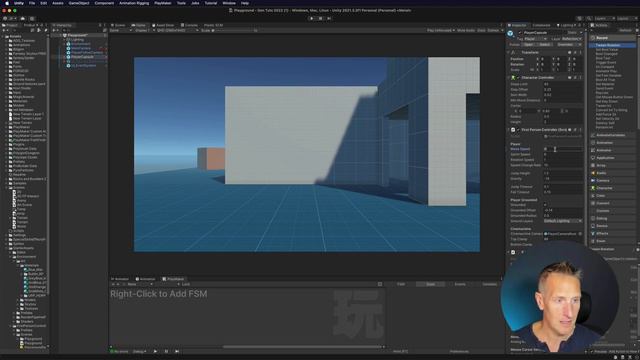
Task: Open the Animation Rigging menu
Action: [134, 3]
